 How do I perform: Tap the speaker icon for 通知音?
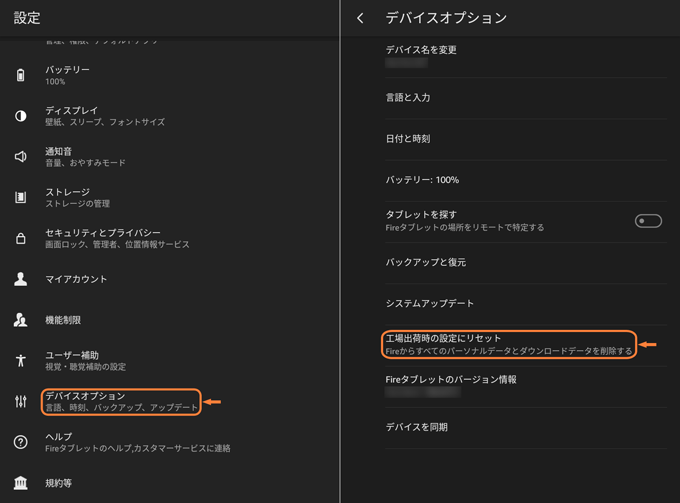[20, 157]
